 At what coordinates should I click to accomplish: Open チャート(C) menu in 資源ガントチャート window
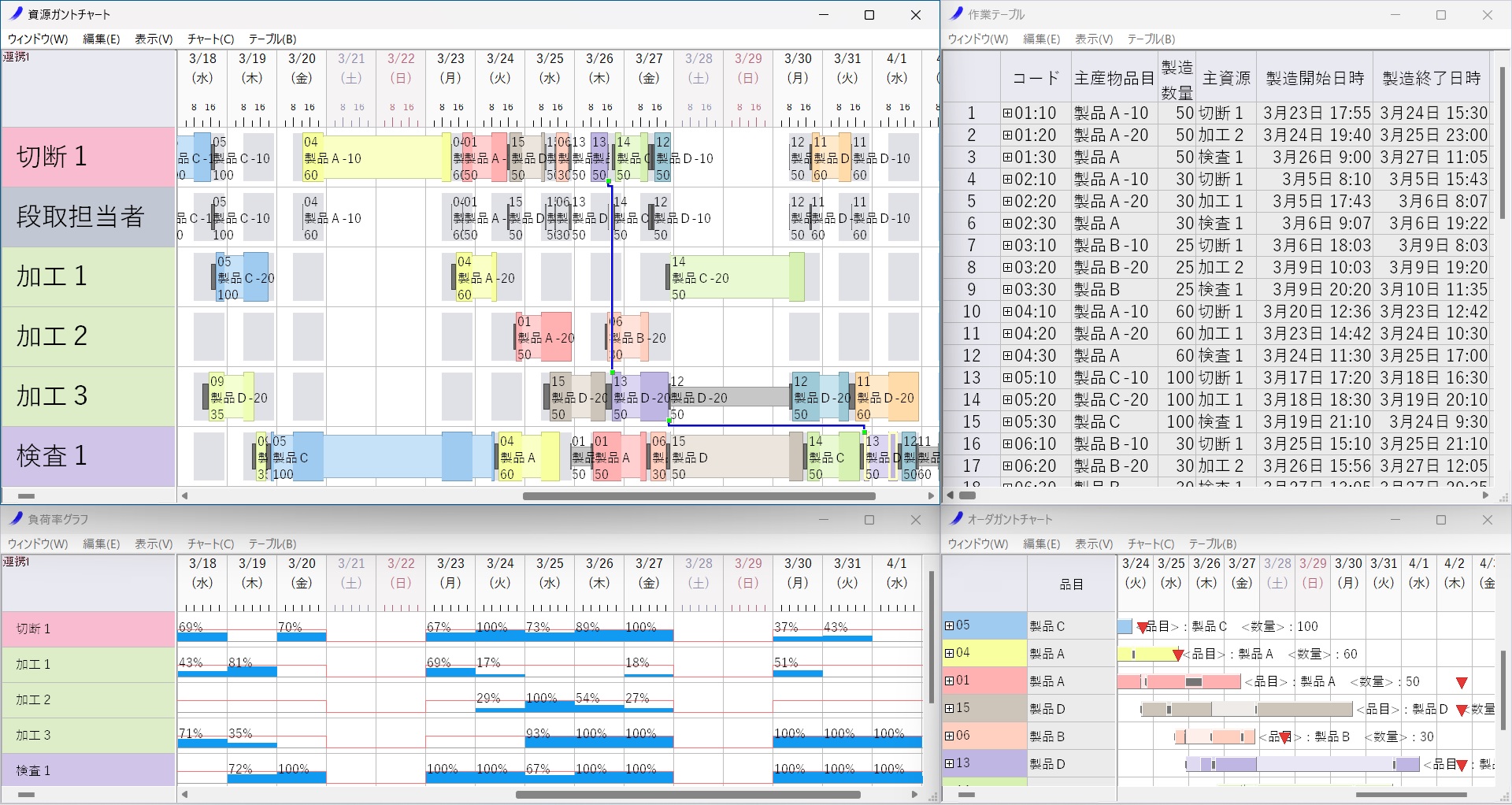tap(210, 39)
